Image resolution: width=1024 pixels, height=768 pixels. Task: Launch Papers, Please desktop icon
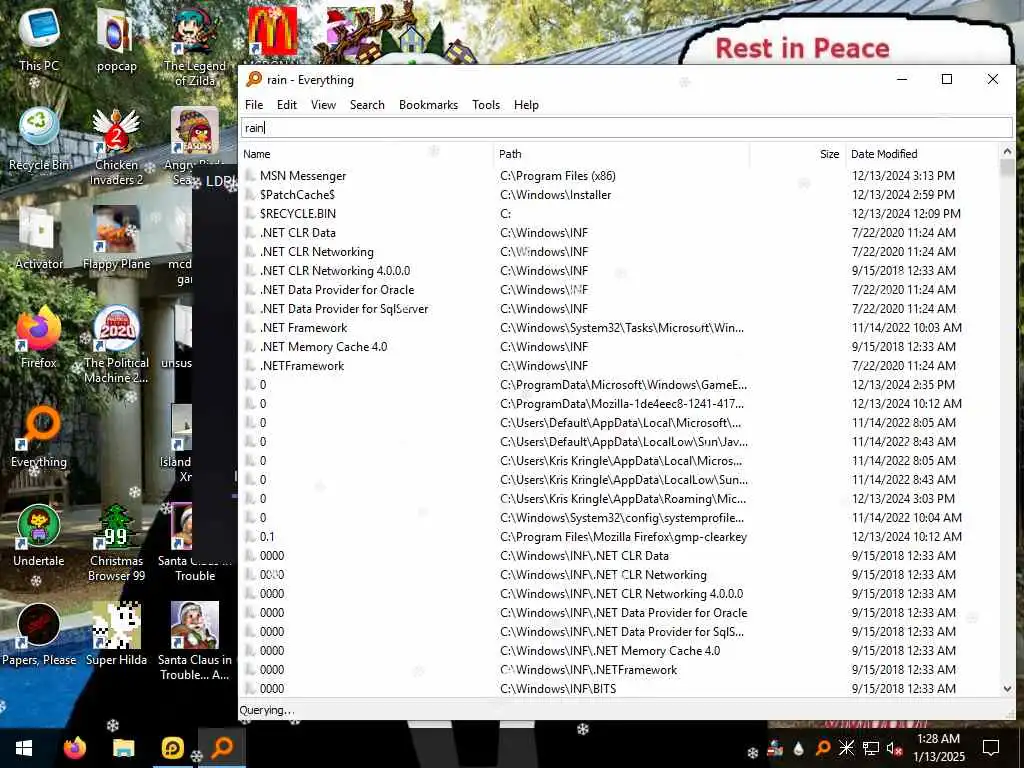click(39, 634)
